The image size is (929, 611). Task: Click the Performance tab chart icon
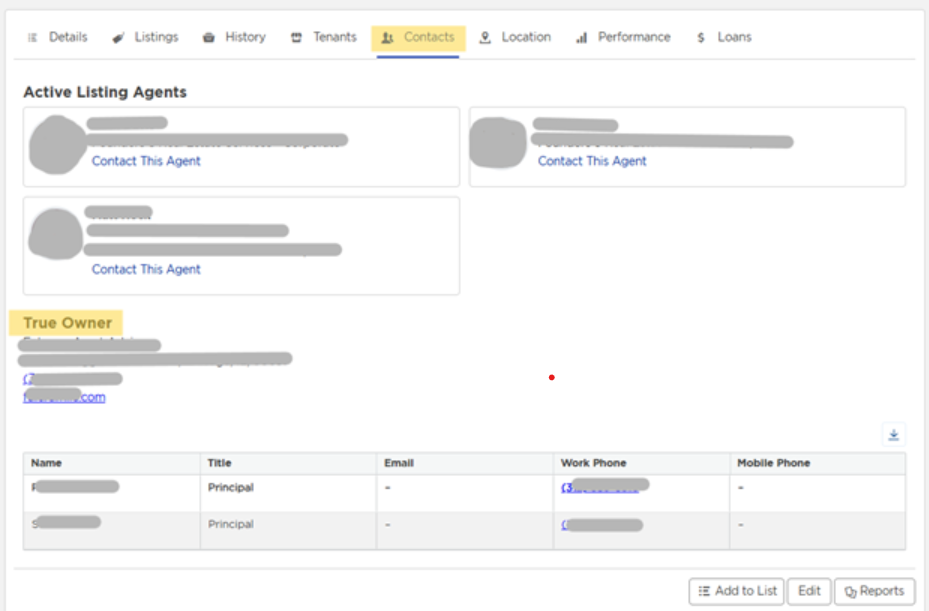click(581, 38)
